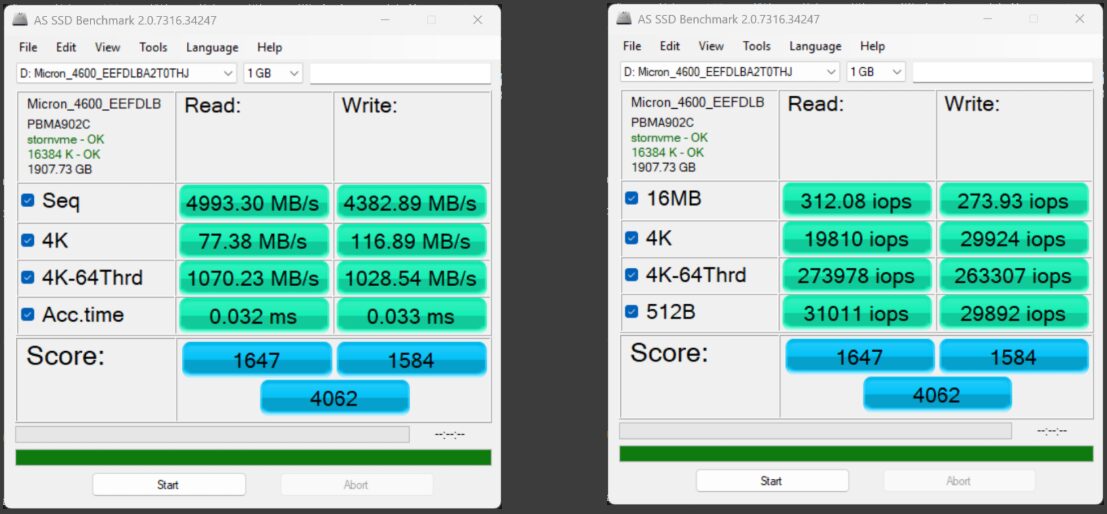Image resolution: width=1107 pixels, height=514 pixels.
Task: Disable the 16MB test checkbox
Action: click(632, 198)
